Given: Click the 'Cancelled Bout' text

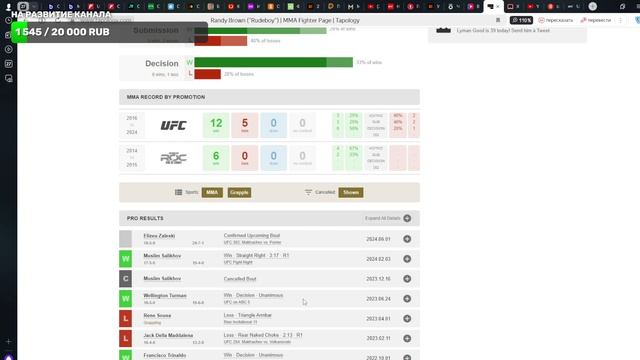Looking at the screenshot, I should (x=240, y=279).
